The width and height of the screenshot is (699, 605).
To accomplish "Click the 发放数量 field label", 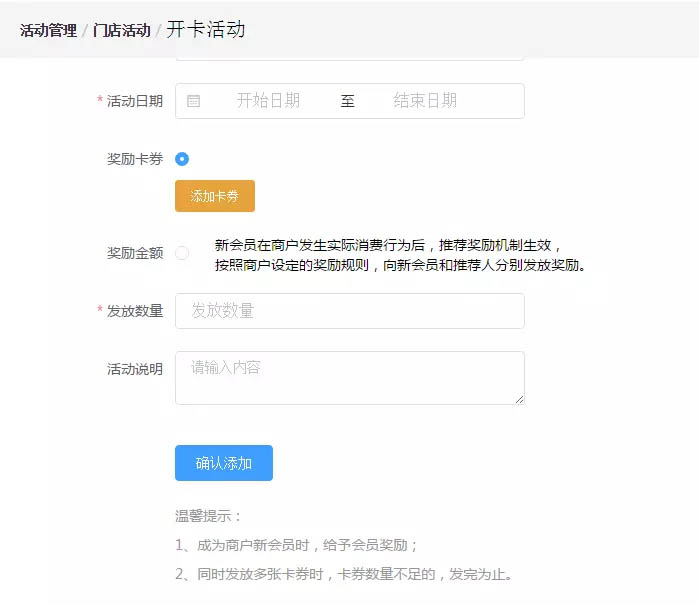I will point(135,311).
